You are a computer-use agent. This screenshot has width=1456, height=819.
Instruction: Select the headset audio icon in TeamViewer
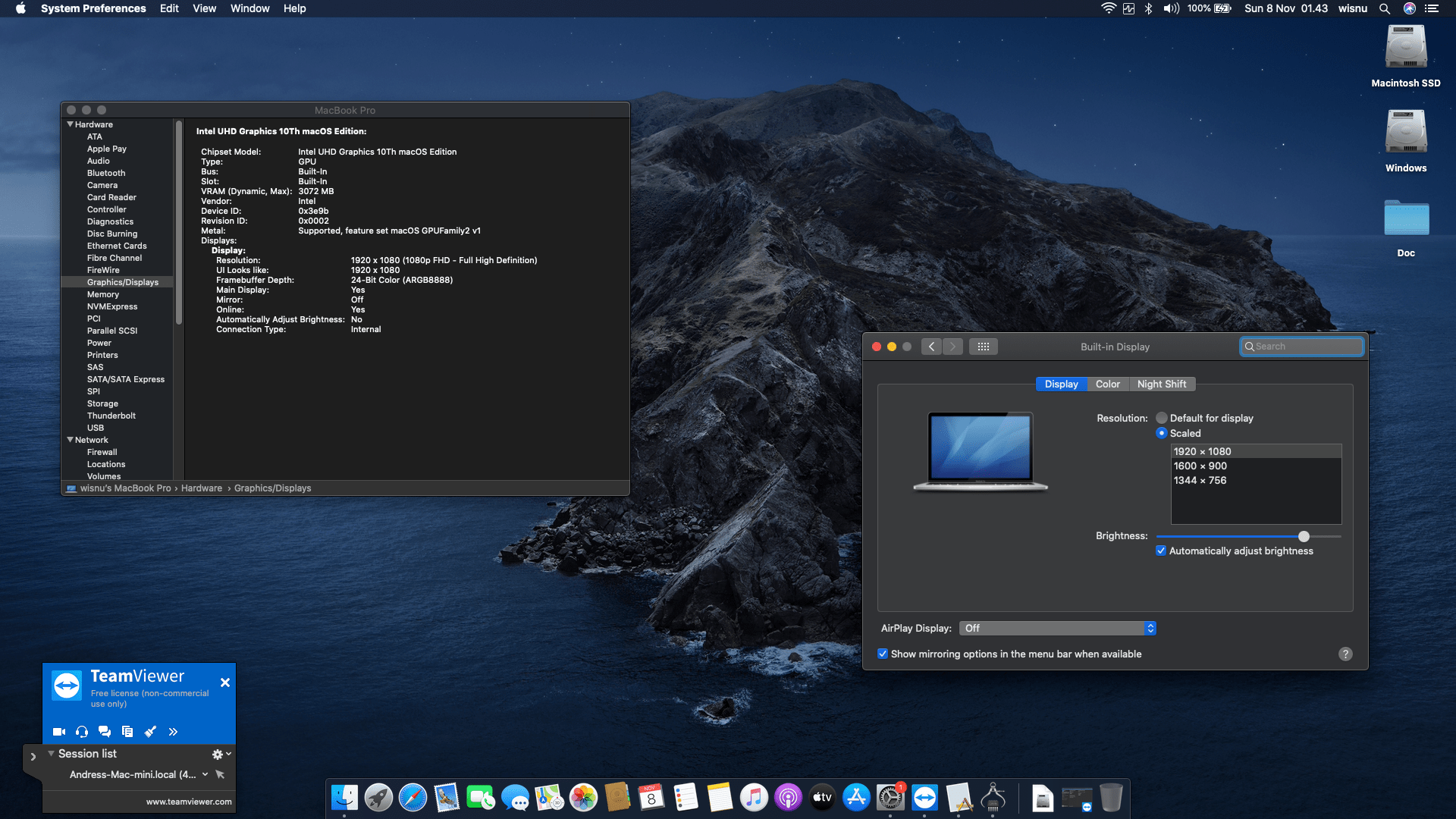click(x=81, y=731)
